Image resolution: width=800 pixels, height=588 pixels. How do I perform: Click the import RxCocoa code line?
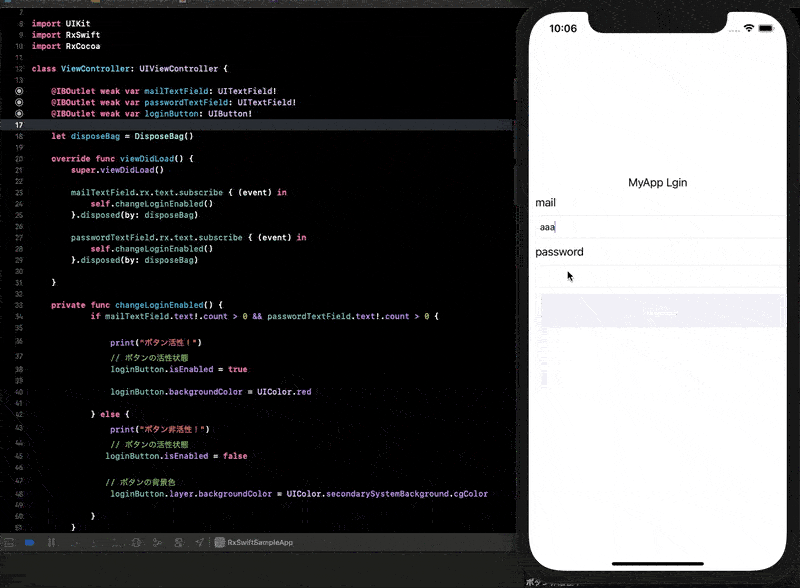[66, 46]
